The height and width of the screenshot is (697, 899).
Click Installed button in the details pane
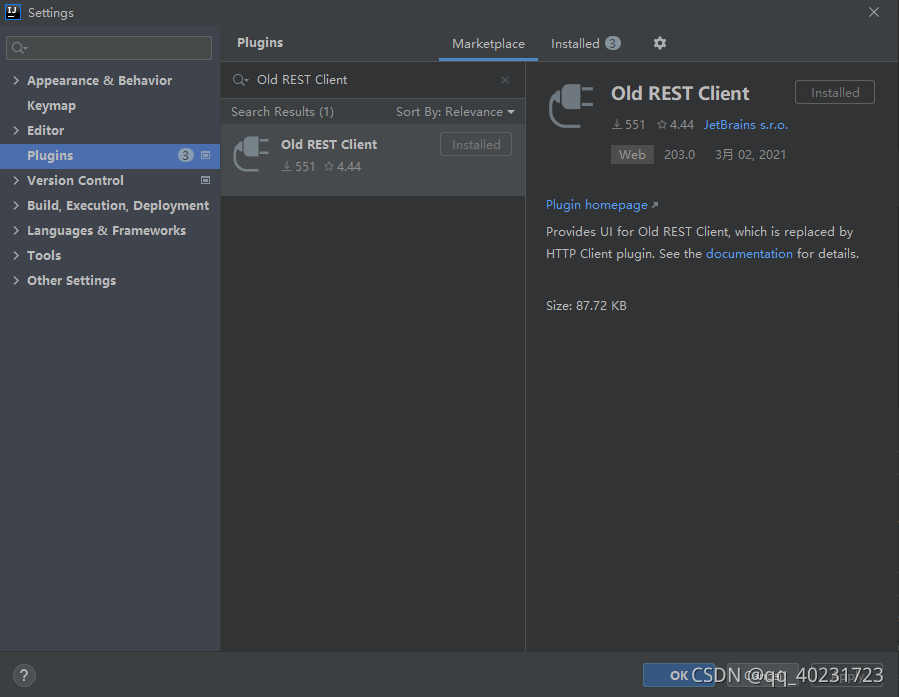835,92
